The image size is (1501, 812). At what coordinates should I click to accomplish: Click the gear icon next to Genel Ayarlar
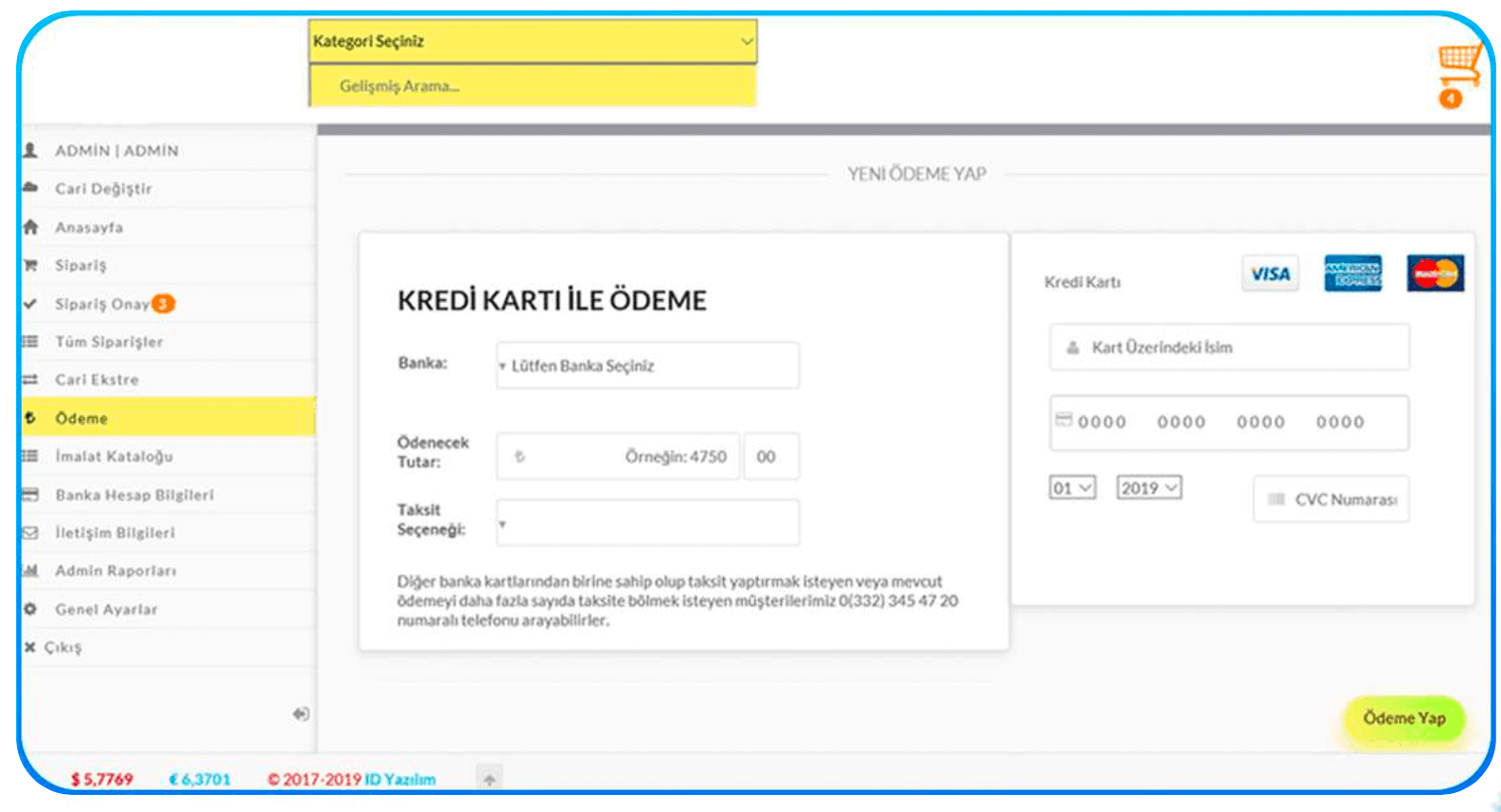pos(30,609)
